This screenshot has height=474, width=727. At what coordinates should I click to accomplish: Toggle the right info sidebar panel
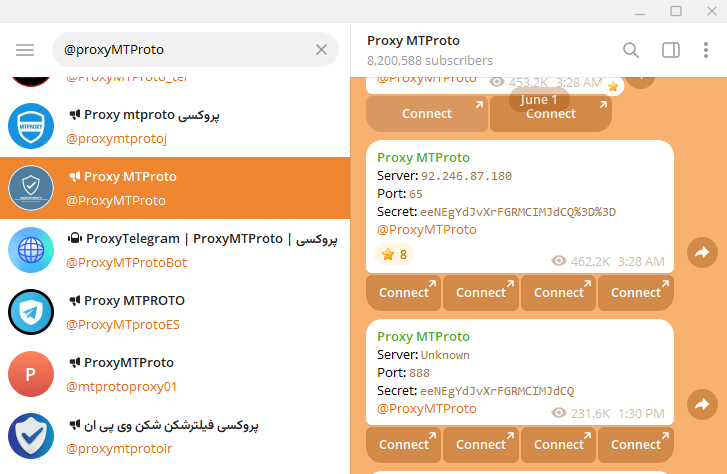click(670, 50)
